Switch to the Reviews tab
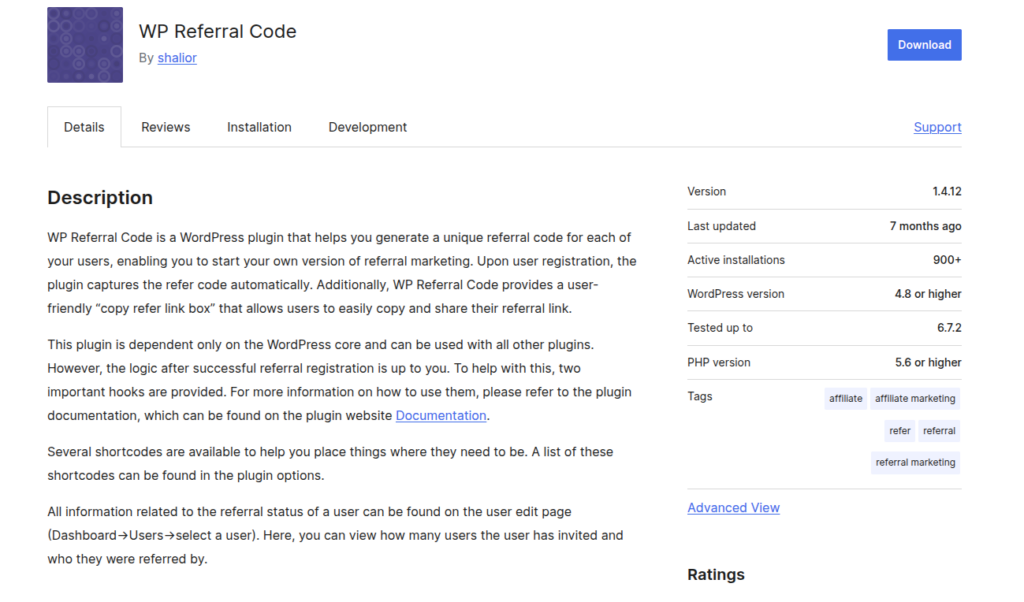Viewport: 1024px width, 602px height. coord(166,127)
